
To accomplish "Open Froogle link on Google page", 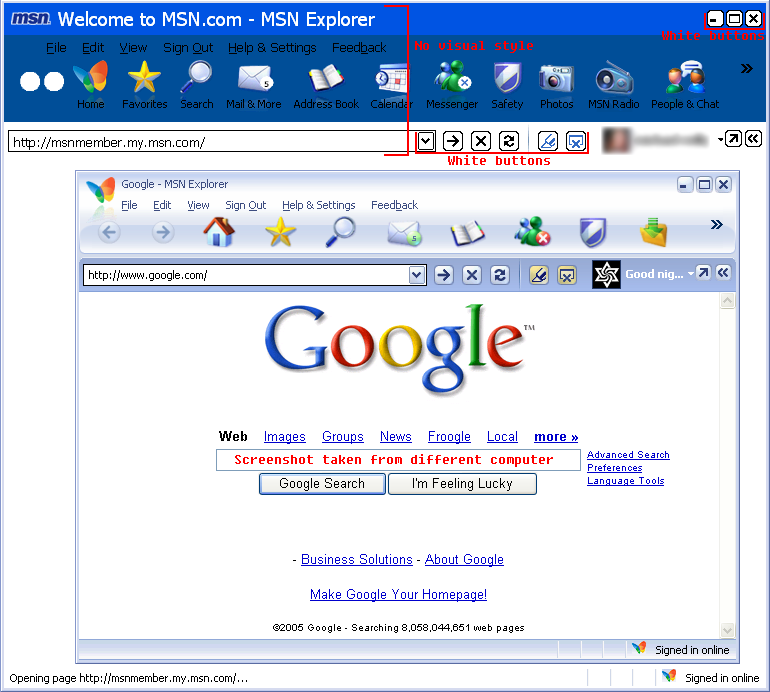I will coord(449,436).
